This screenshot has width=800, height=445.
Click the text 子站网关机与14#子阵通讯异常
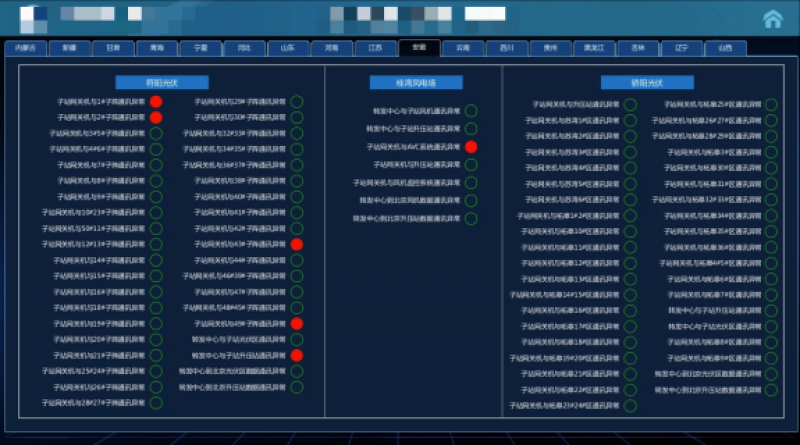99,260
